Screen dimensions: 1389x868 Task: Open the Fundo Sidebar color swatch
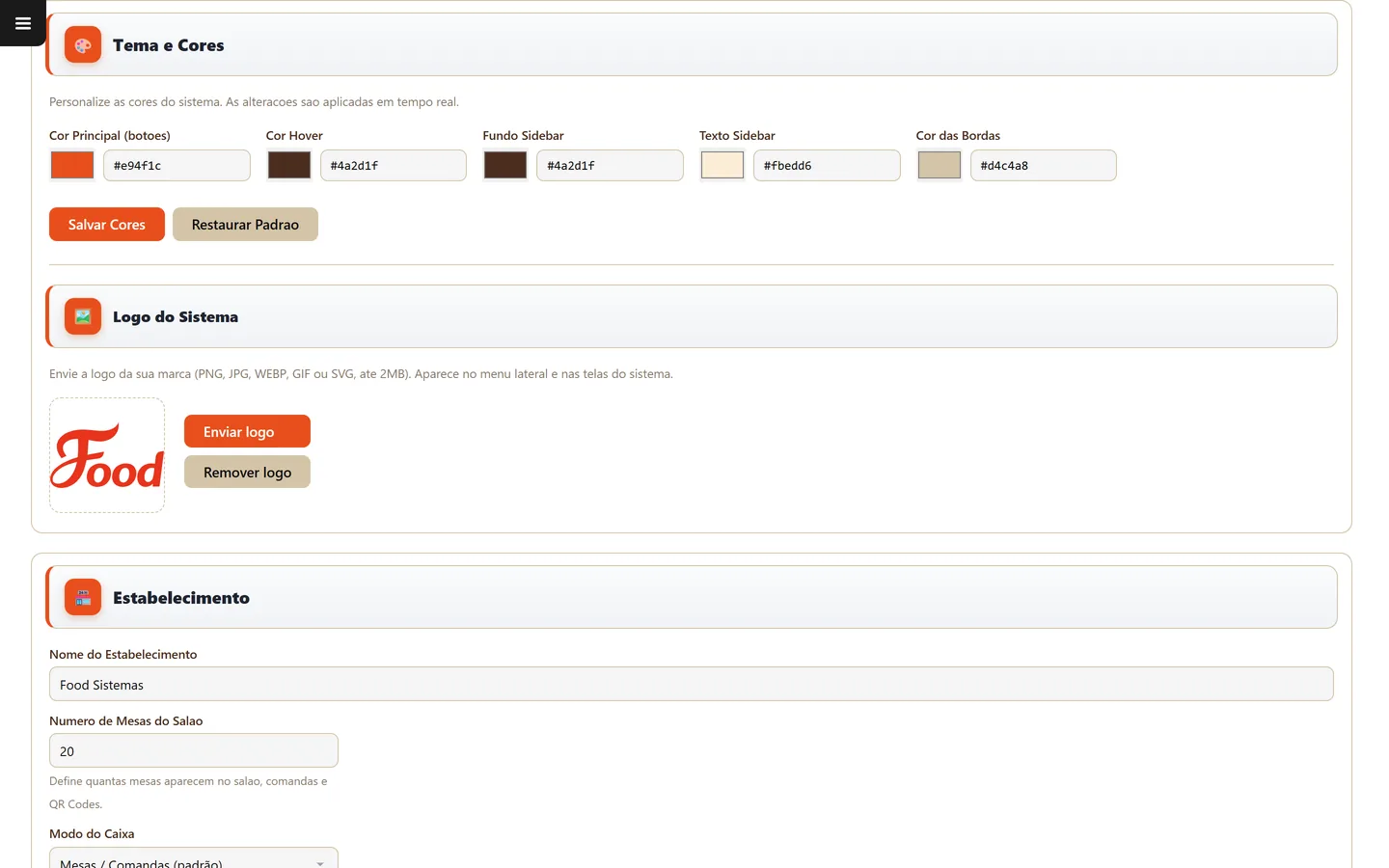coord(505,165)
